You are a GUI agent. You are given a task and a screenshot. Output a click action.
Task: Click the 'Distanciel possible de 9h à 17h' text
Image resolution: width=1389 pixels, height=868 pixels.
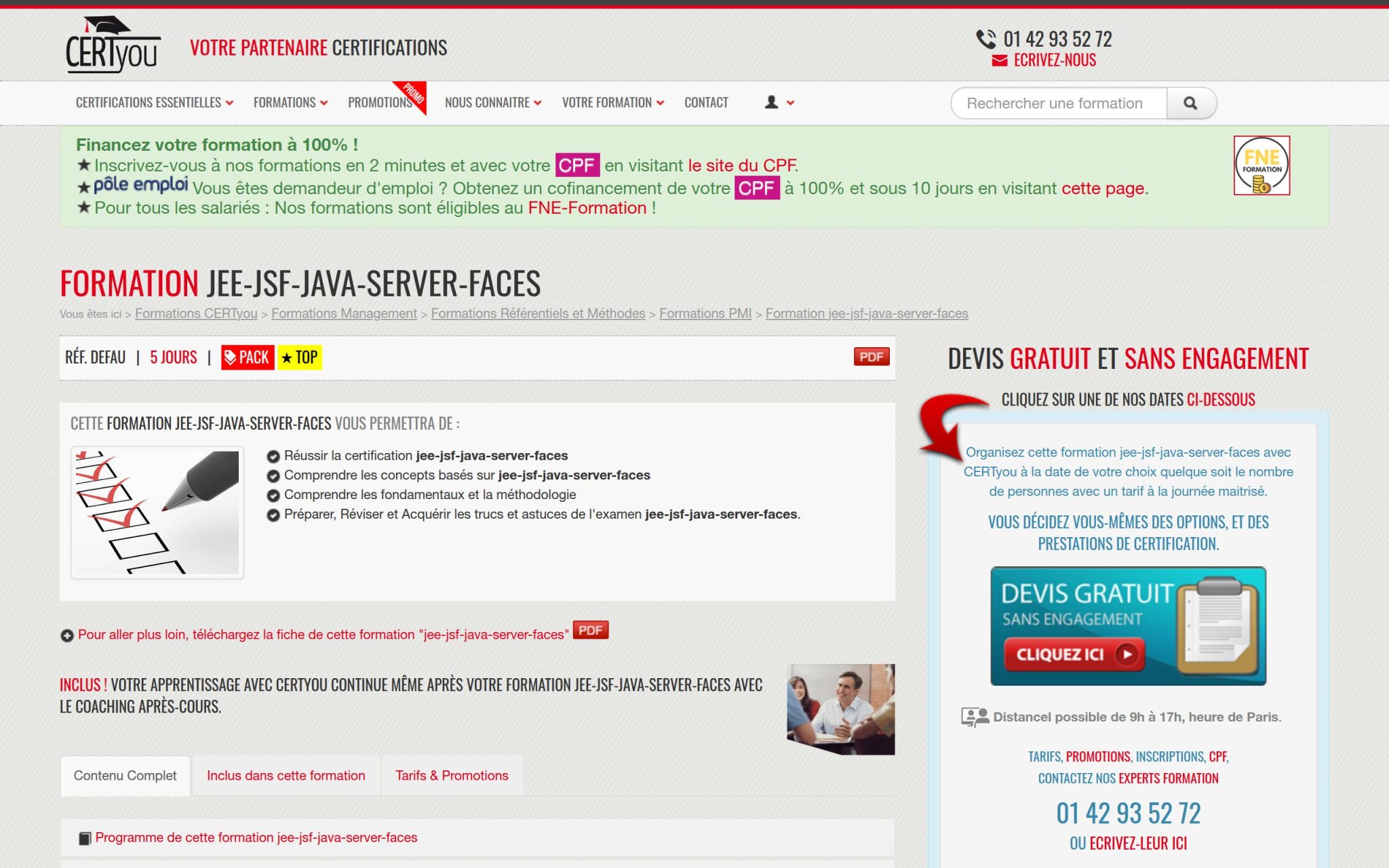[1137, 717]
